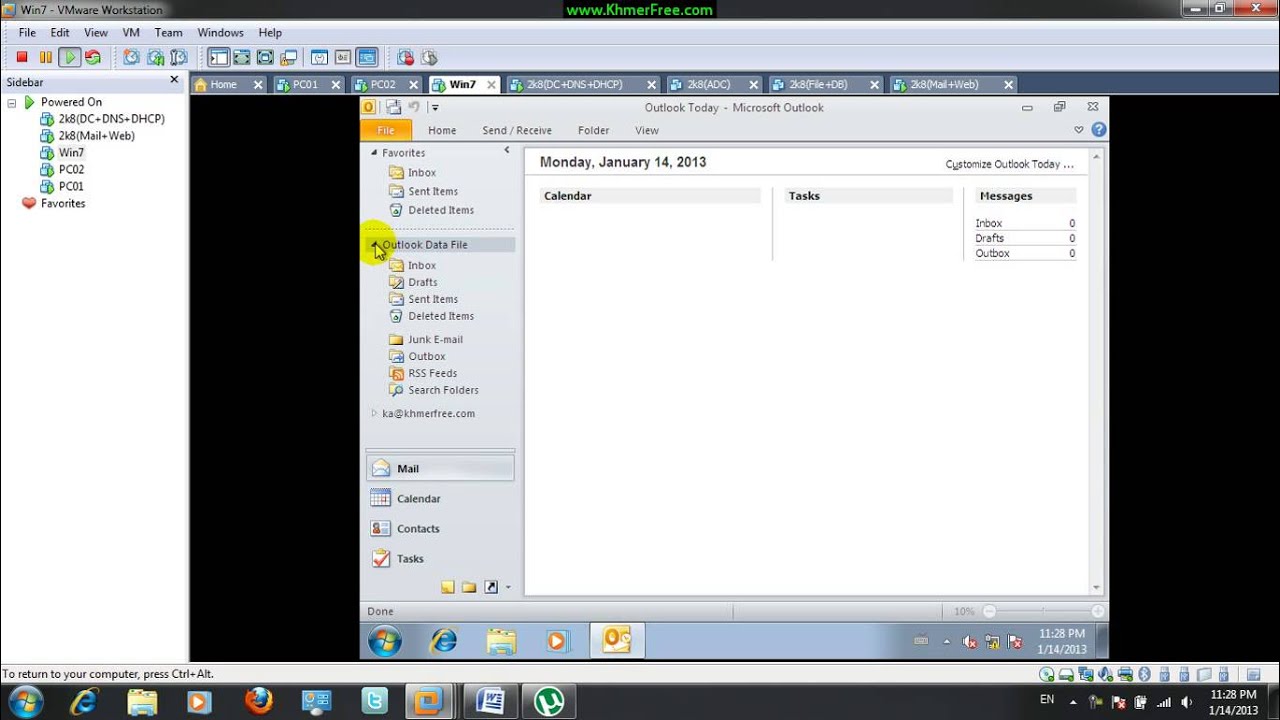Click the Inbox link under Messages
Image resolution: width=1280 pixels, height=720 pixels.
click(989, 223)
